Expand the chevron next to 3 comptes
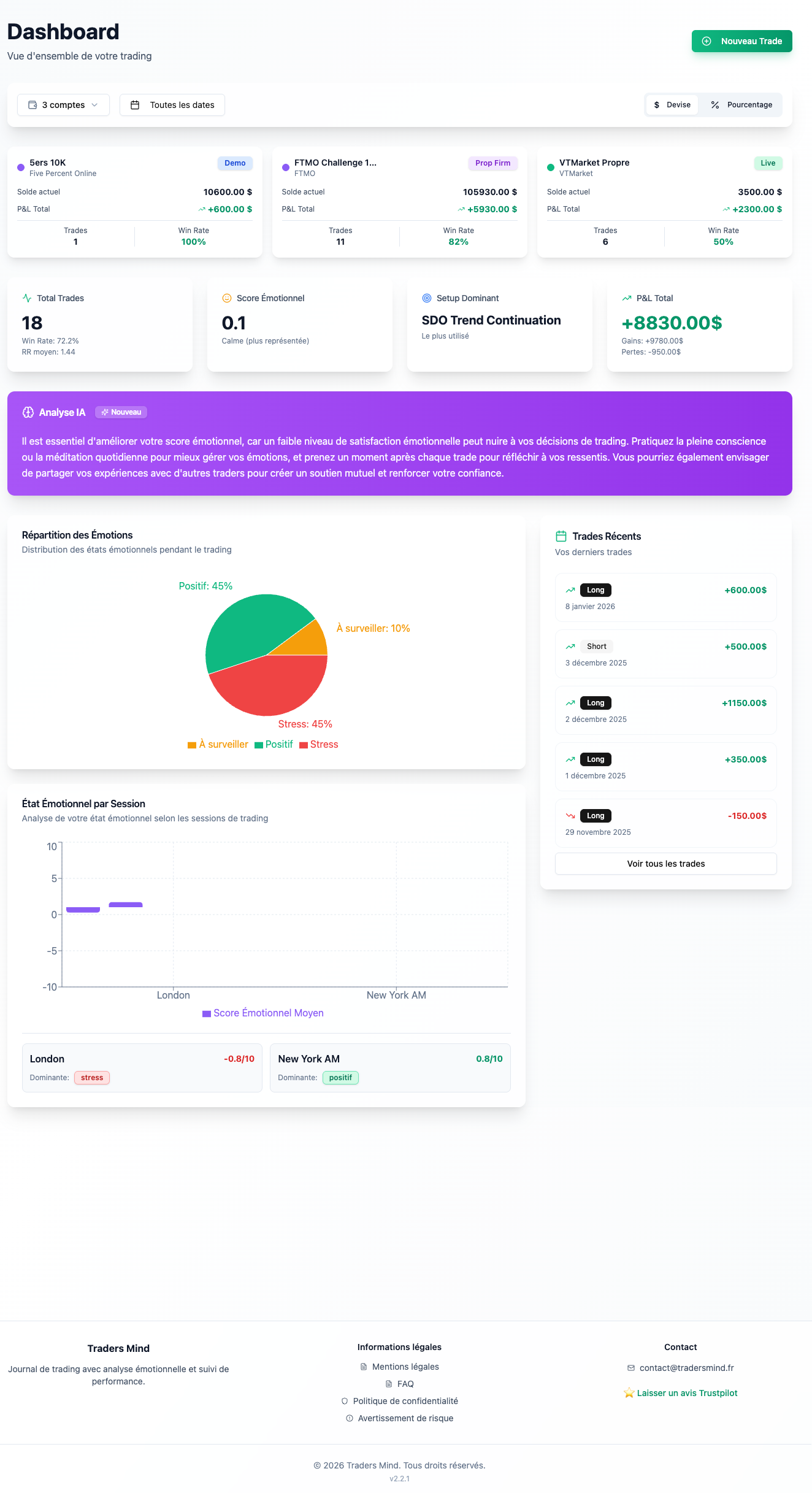Screen dimensions: 812x1493 click(x=94, y=105)
